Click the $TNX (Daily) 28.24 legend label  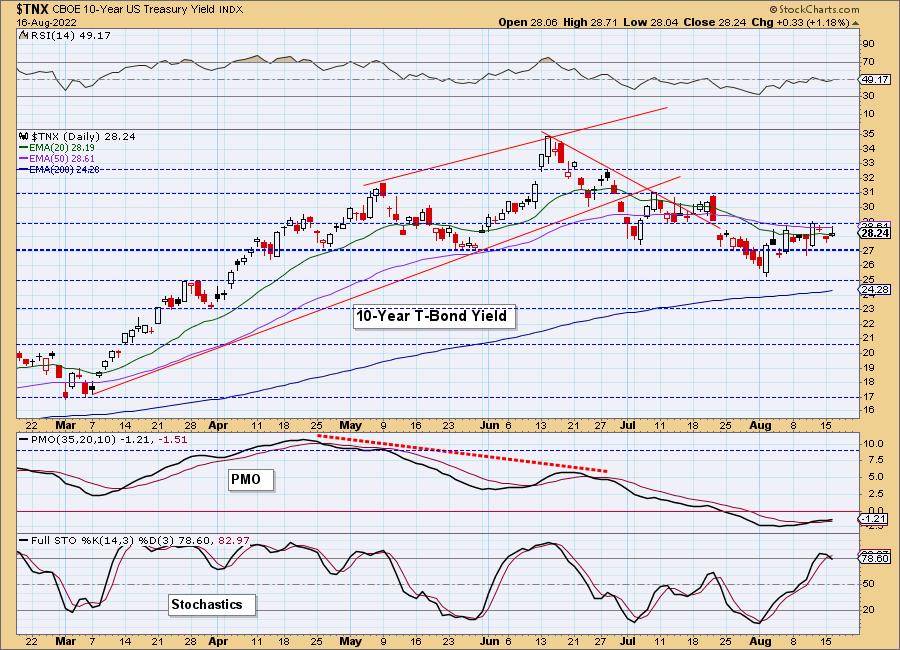pos(83,137)
